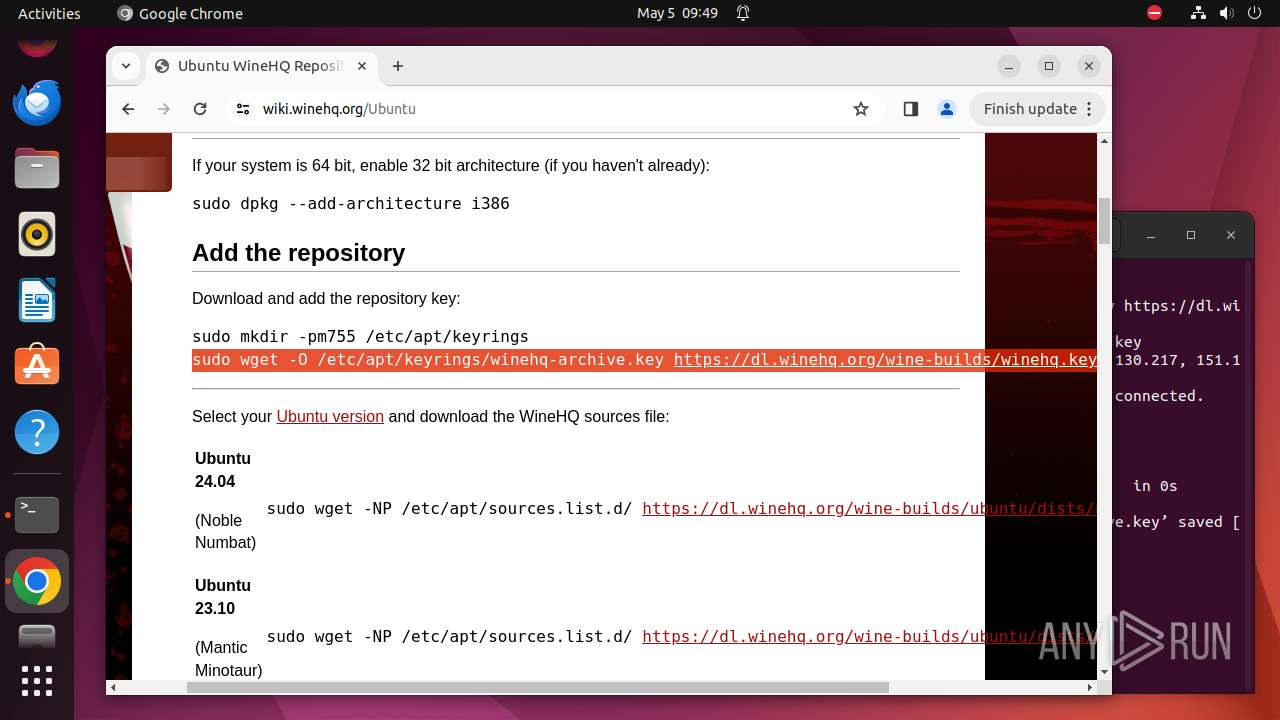The height and width of the screenshot is (720, 1280).
Task: View site information icon in address bar
Action: click(243, 109)
